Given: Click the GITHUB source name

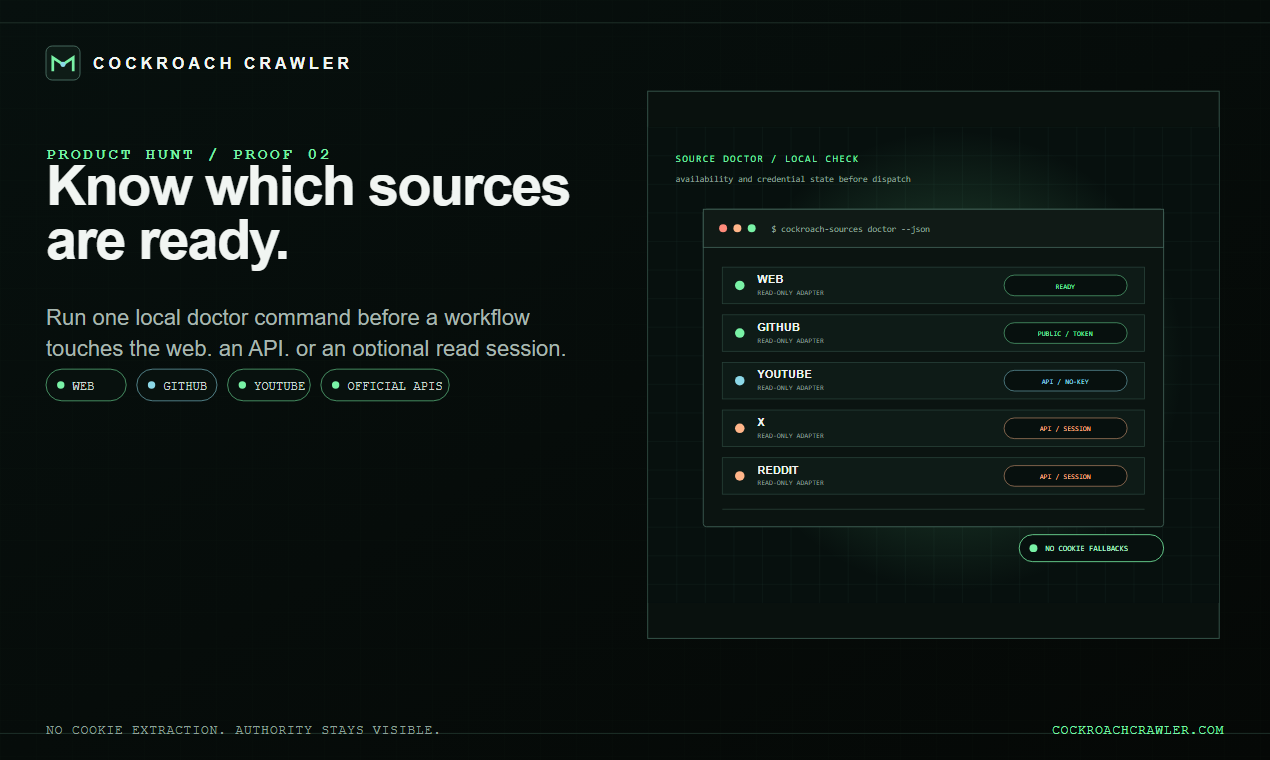Looking at the screenshot, I should 778,327.
